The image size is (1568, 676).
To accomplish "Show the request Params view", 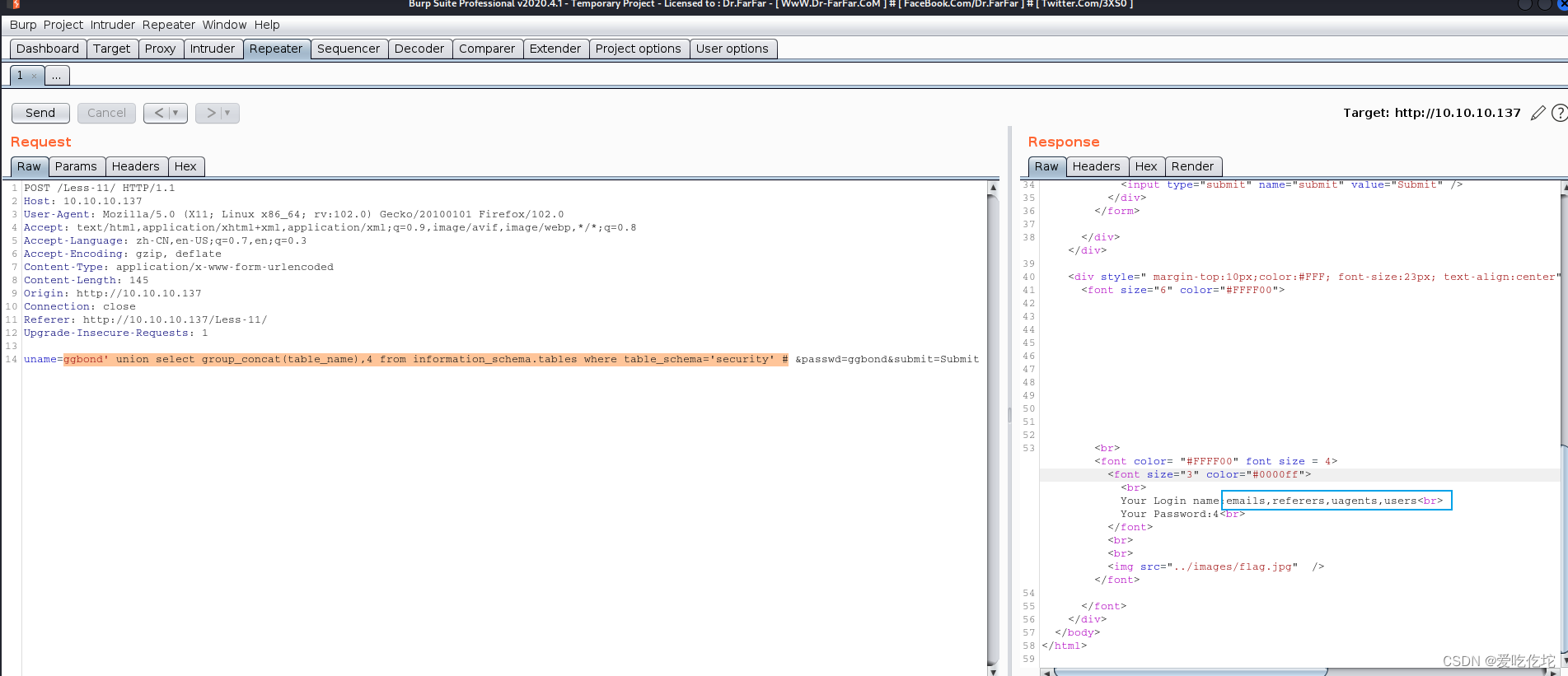I will tap(76, 166).
